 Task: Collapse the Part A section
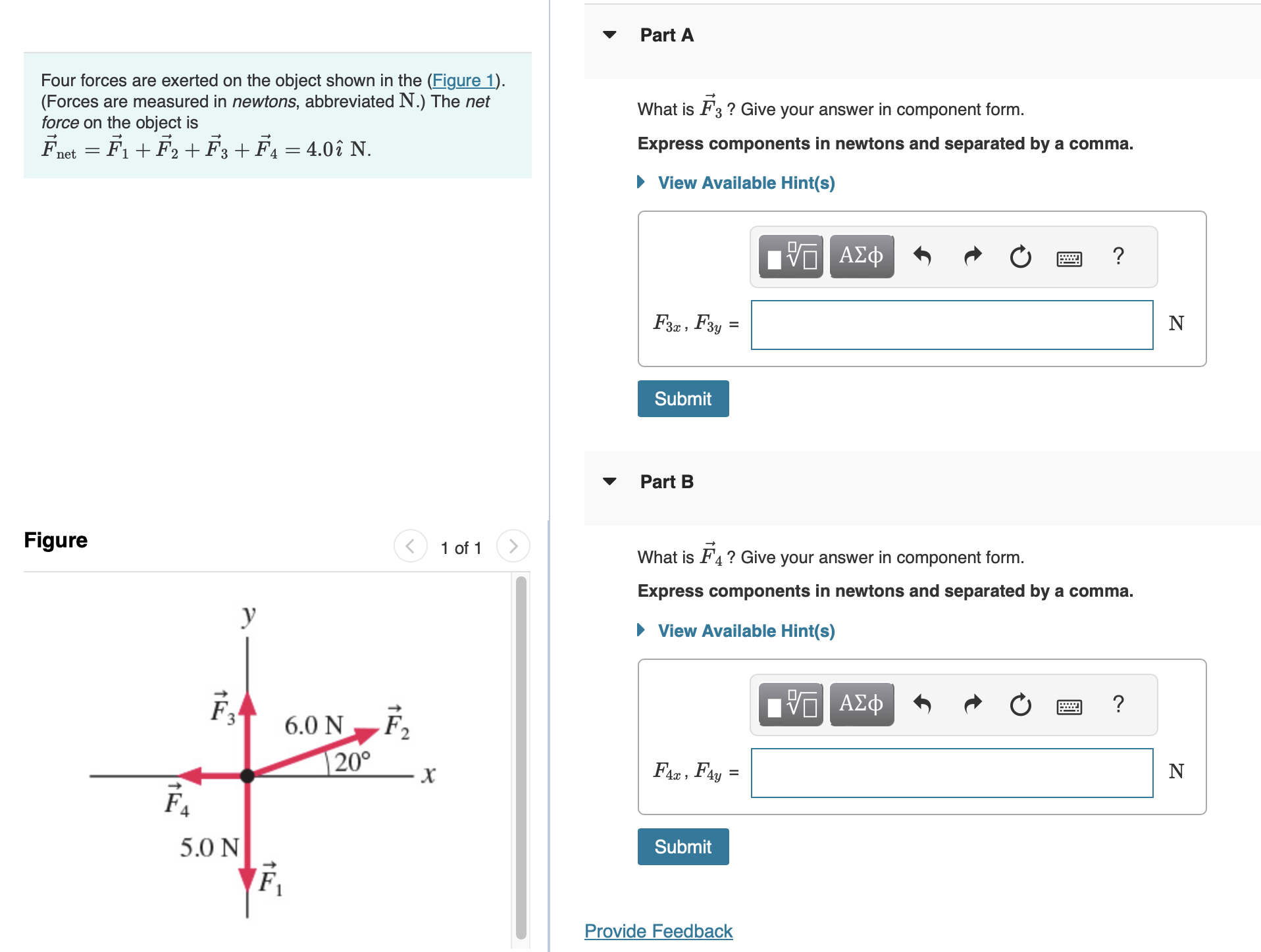(x=611, y=36)
